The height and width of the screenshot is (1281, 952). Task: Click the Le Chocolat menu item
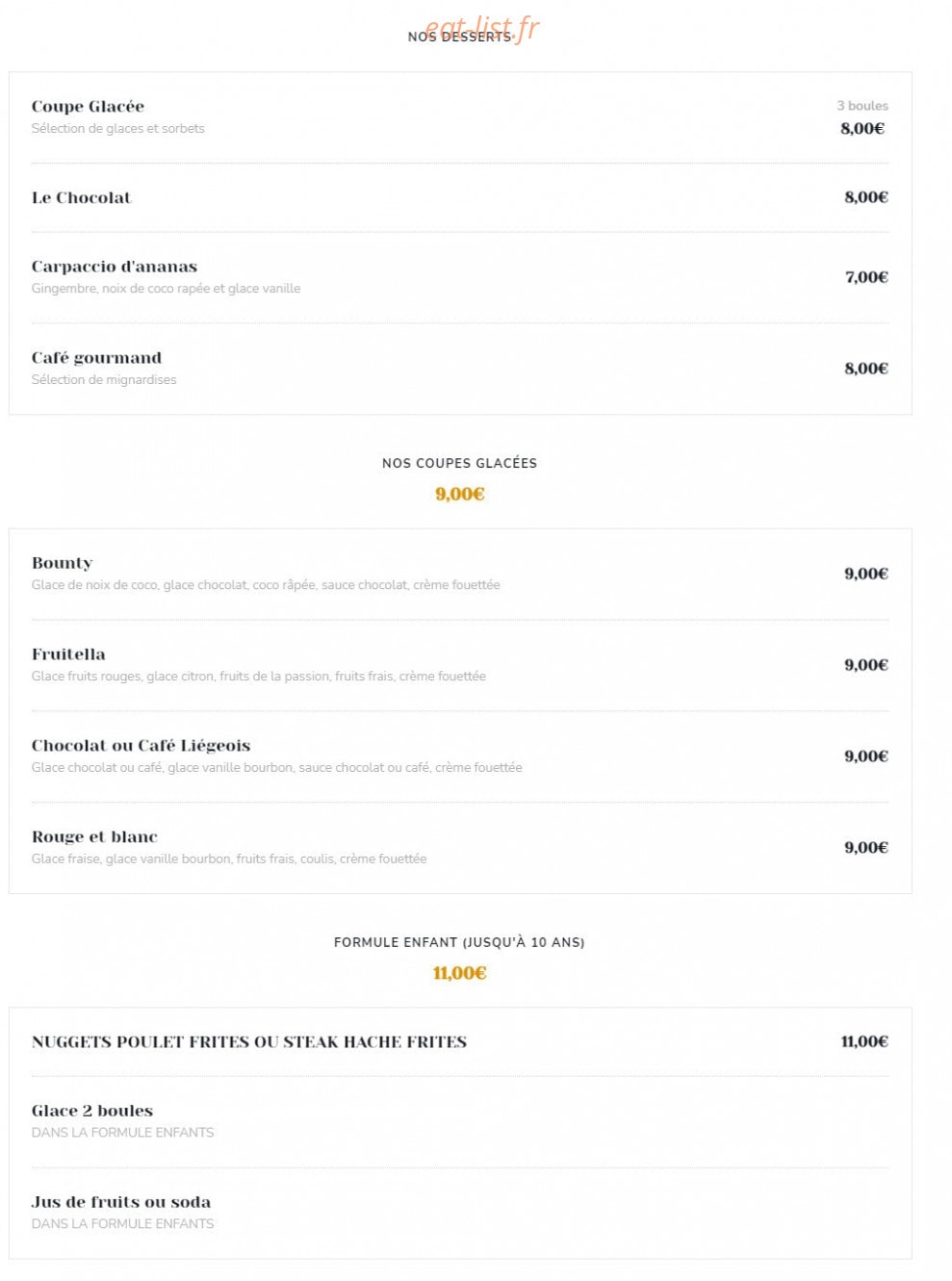(81, 197)
